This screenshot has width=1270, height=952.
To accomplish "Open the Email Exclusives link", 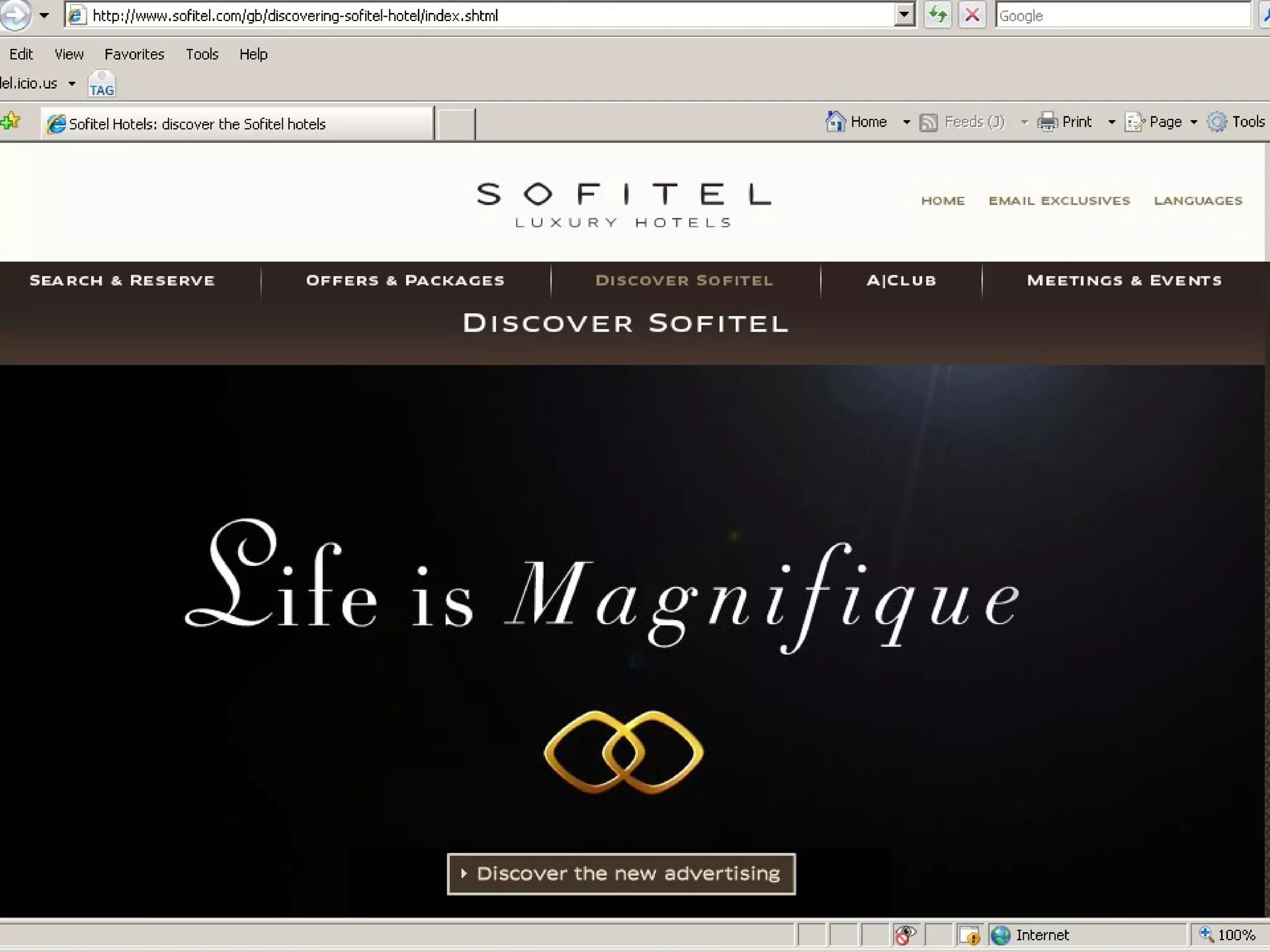I will [1059, 201].
